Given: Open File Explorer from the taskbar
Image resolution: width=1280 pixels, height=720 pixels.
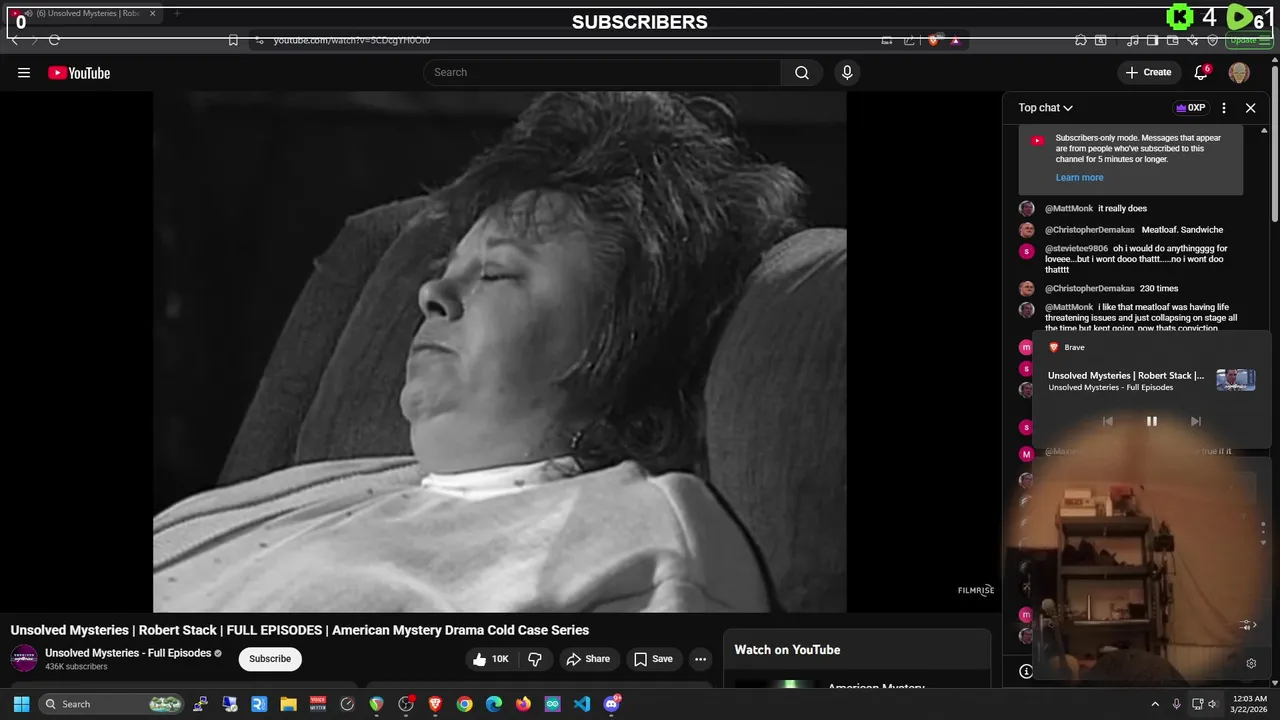Looking at the screenshot, I should 288,704.
